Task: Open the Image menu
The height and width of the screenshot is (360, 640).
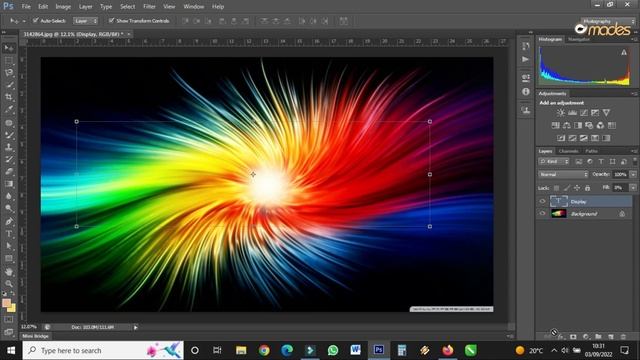Action: (x=63, y=7)
